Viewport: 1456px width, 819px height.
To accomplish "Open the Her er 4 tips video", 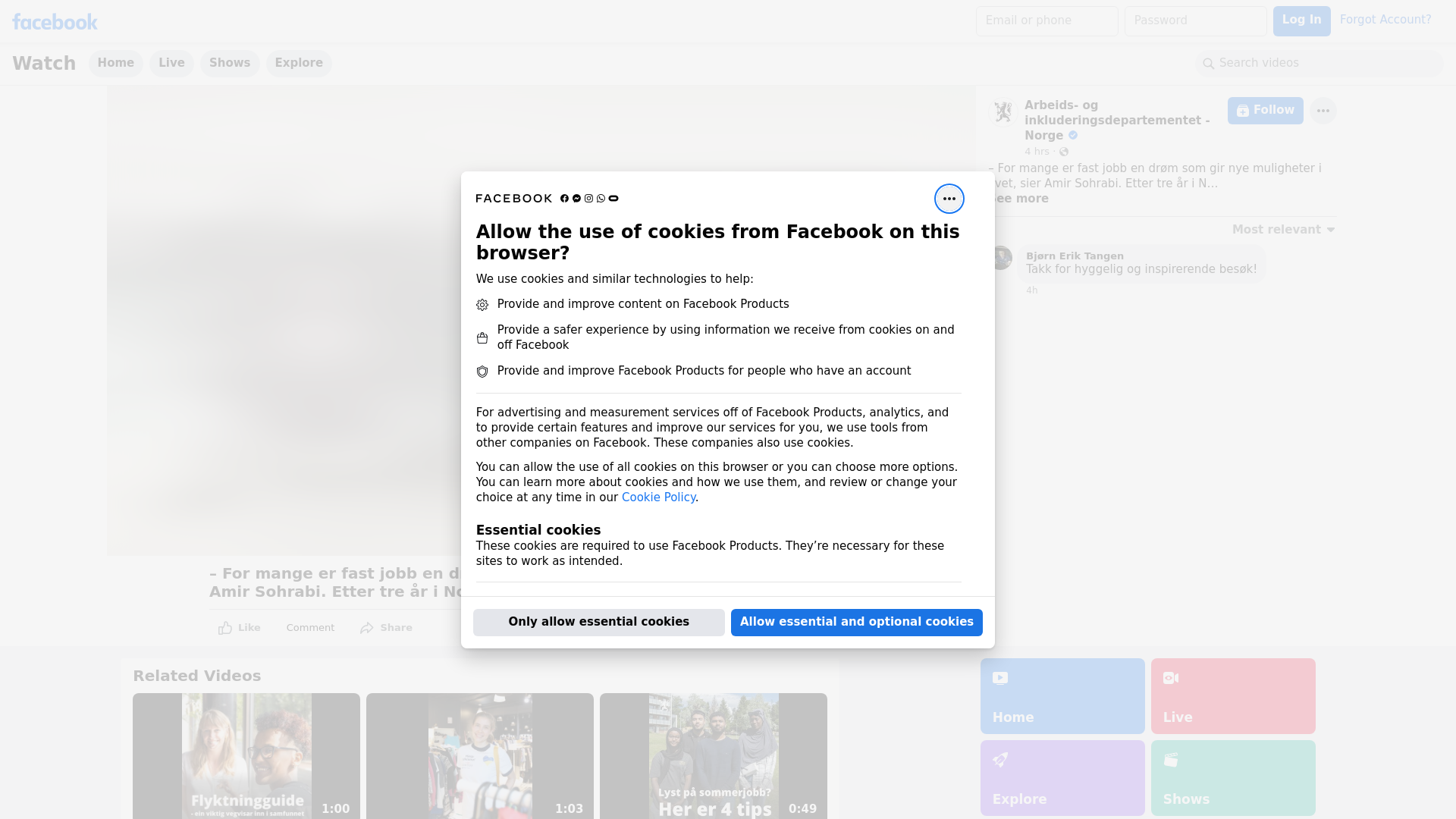I will tap(714, 756).
